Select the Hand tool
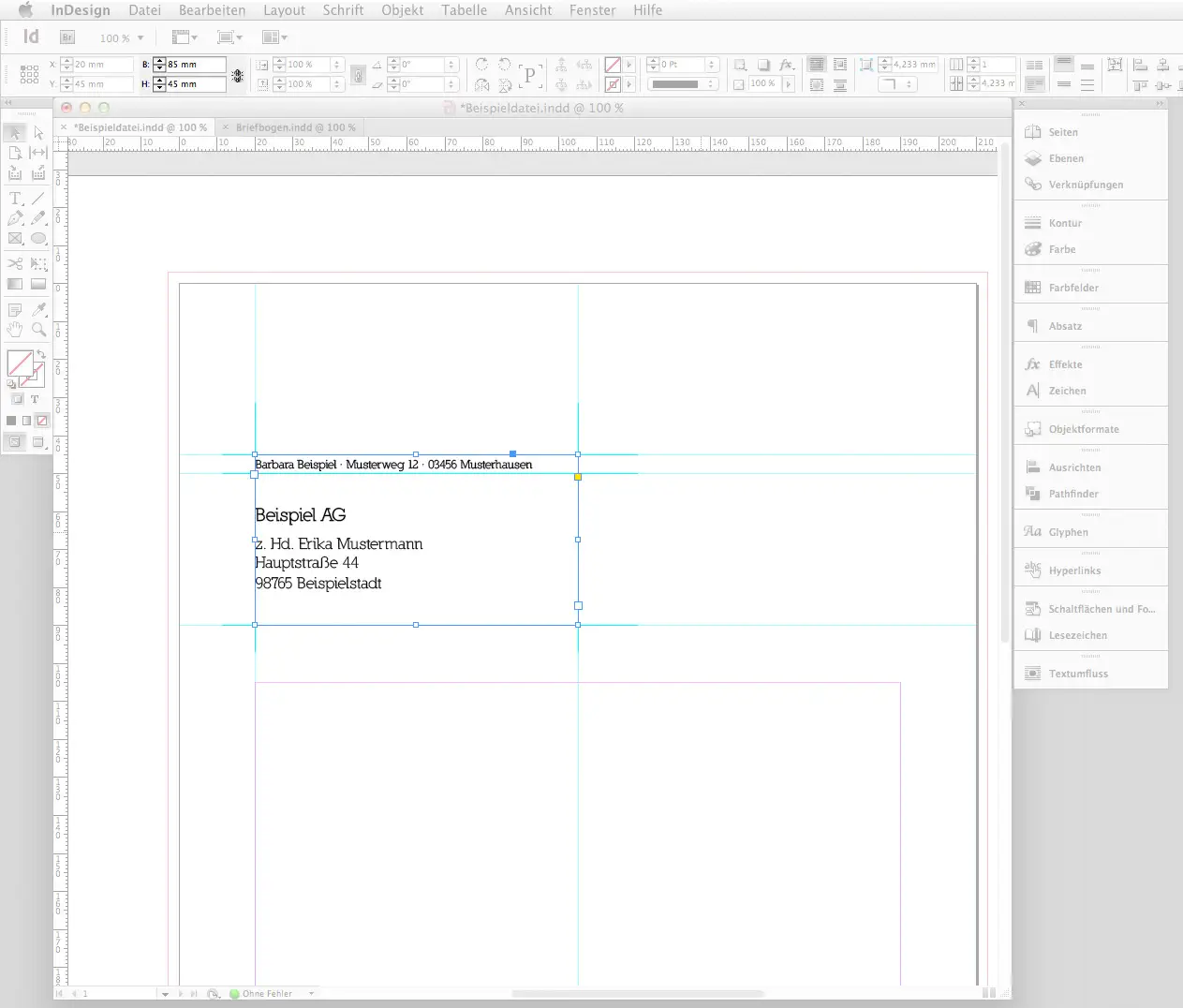 15,329
